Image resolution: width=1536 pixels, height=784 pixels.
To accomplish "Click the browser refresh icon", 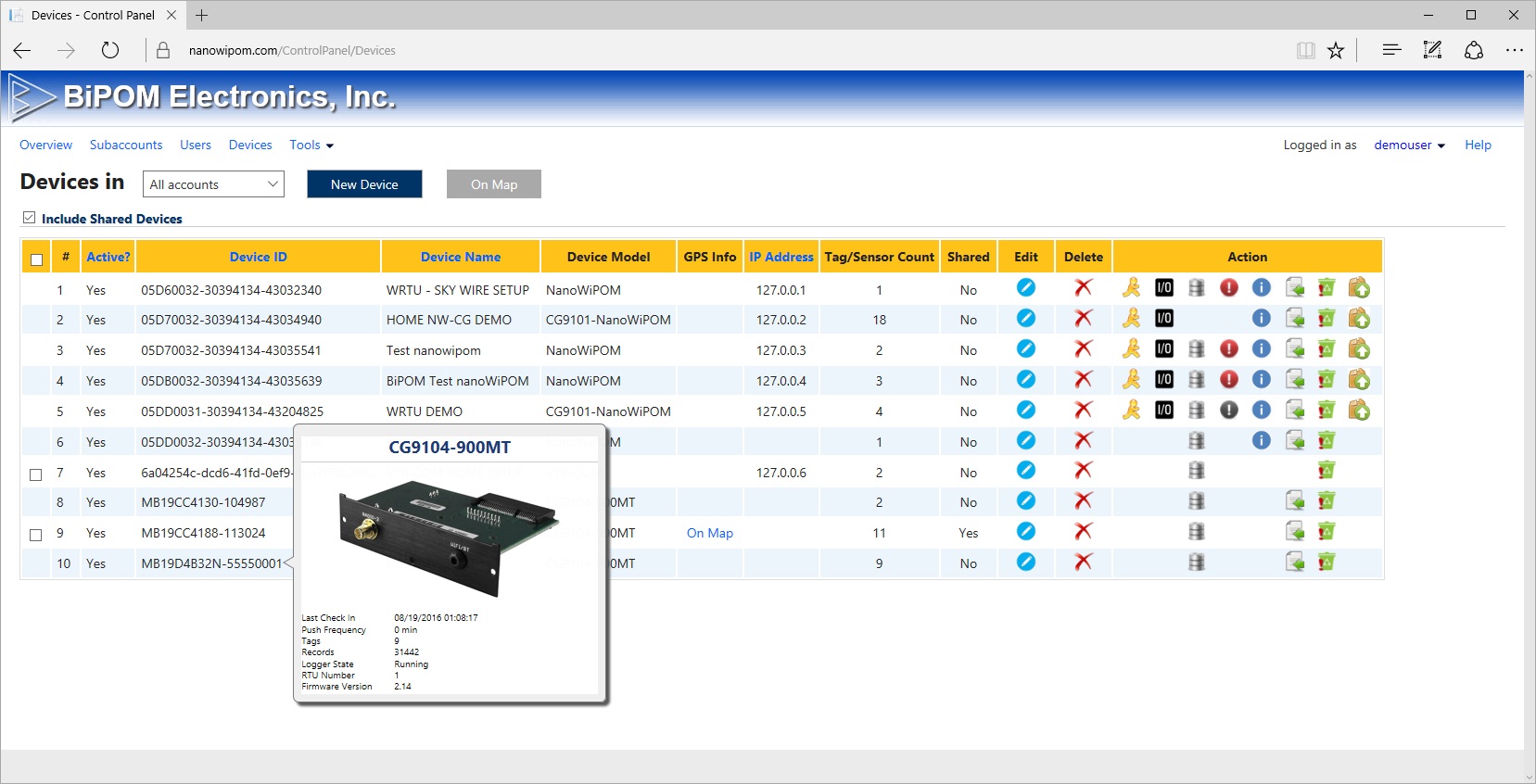I will pyautogui.click(x=110, y=50).
